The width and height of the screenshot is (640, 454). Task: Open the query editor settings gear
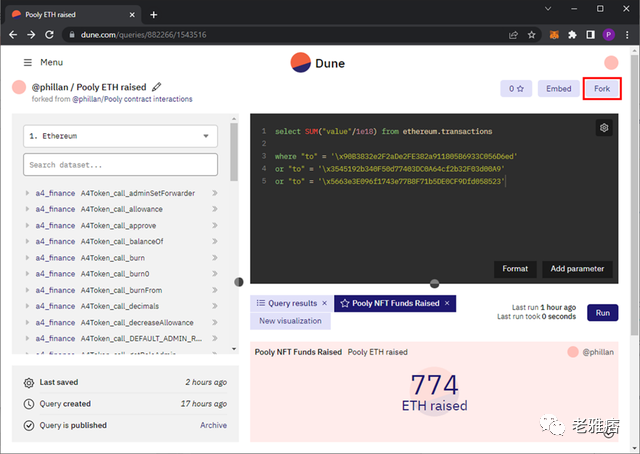point(604,128)
